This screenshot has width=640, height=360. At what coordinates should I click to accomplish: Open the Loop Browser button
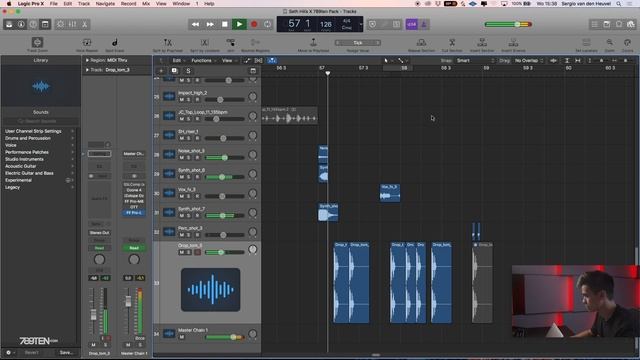(619, 24)
